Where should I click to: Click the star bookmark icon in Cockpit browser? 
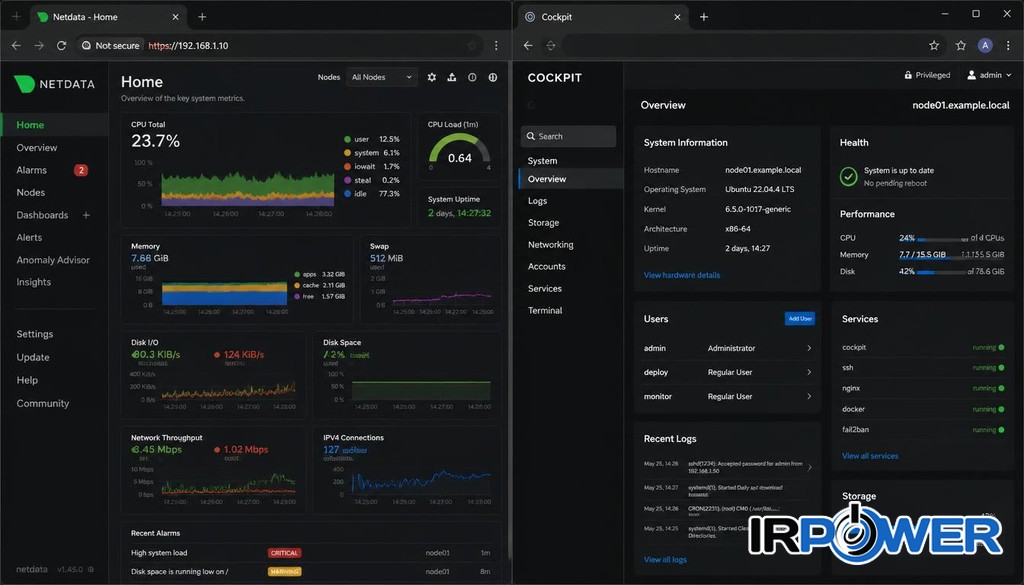tap(934, 46)
